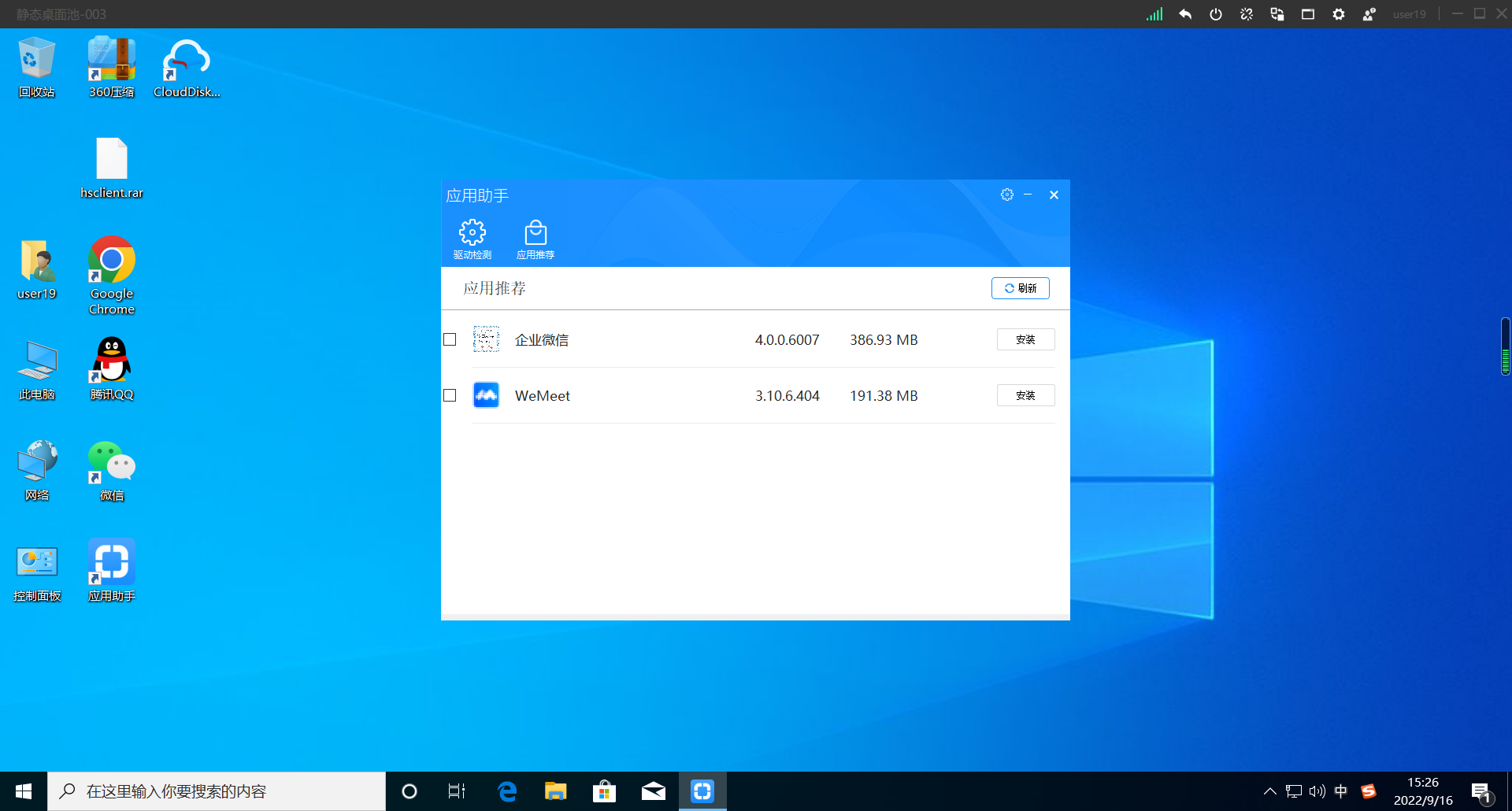Check the WeMeet checkbox
Viewport: 1512px width, 811px height.
[x=450, y=395]
